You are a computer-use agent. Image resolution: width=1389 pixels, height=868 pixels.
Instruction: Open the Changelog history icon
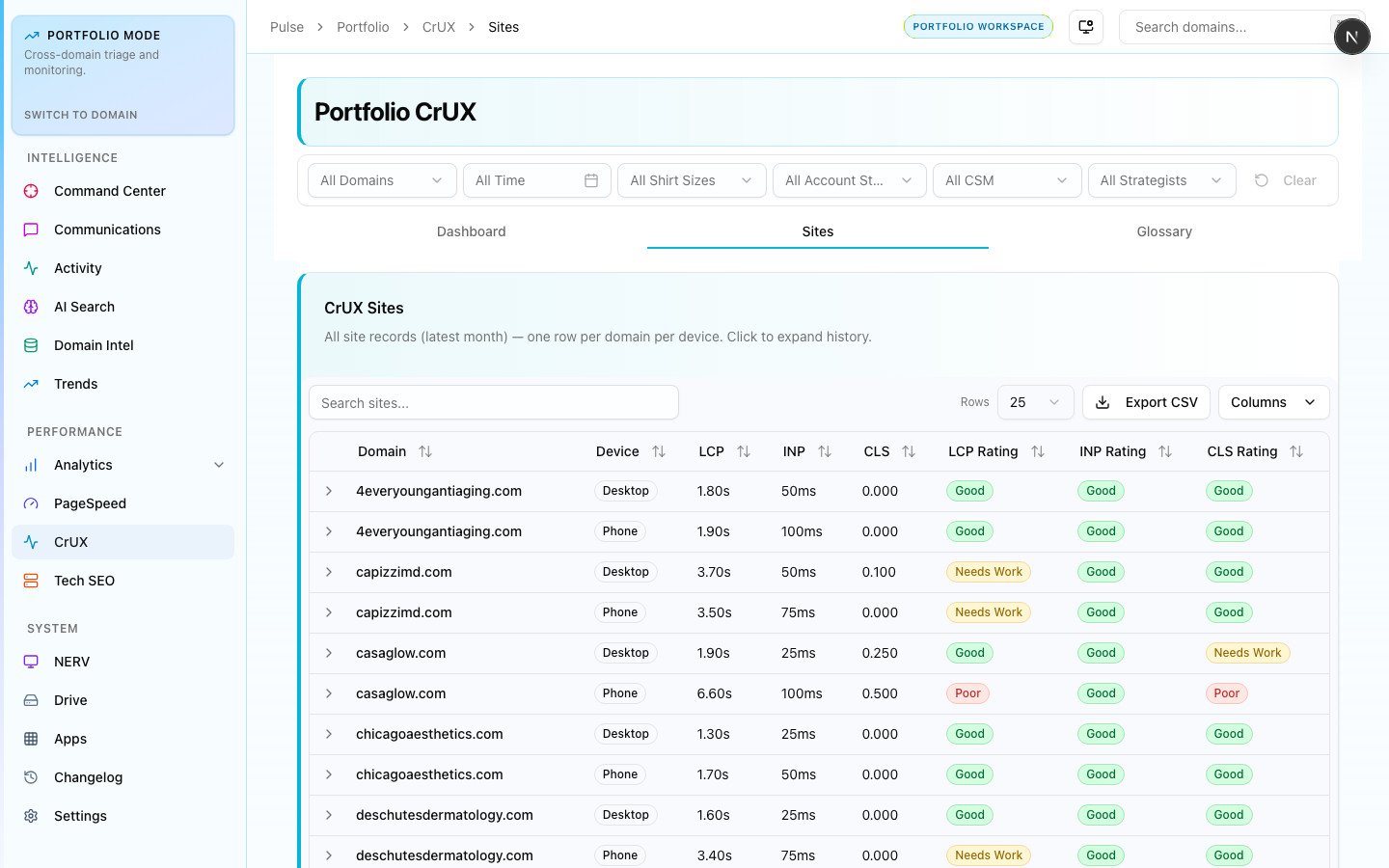pyautogui.click(x=31, y=777)
